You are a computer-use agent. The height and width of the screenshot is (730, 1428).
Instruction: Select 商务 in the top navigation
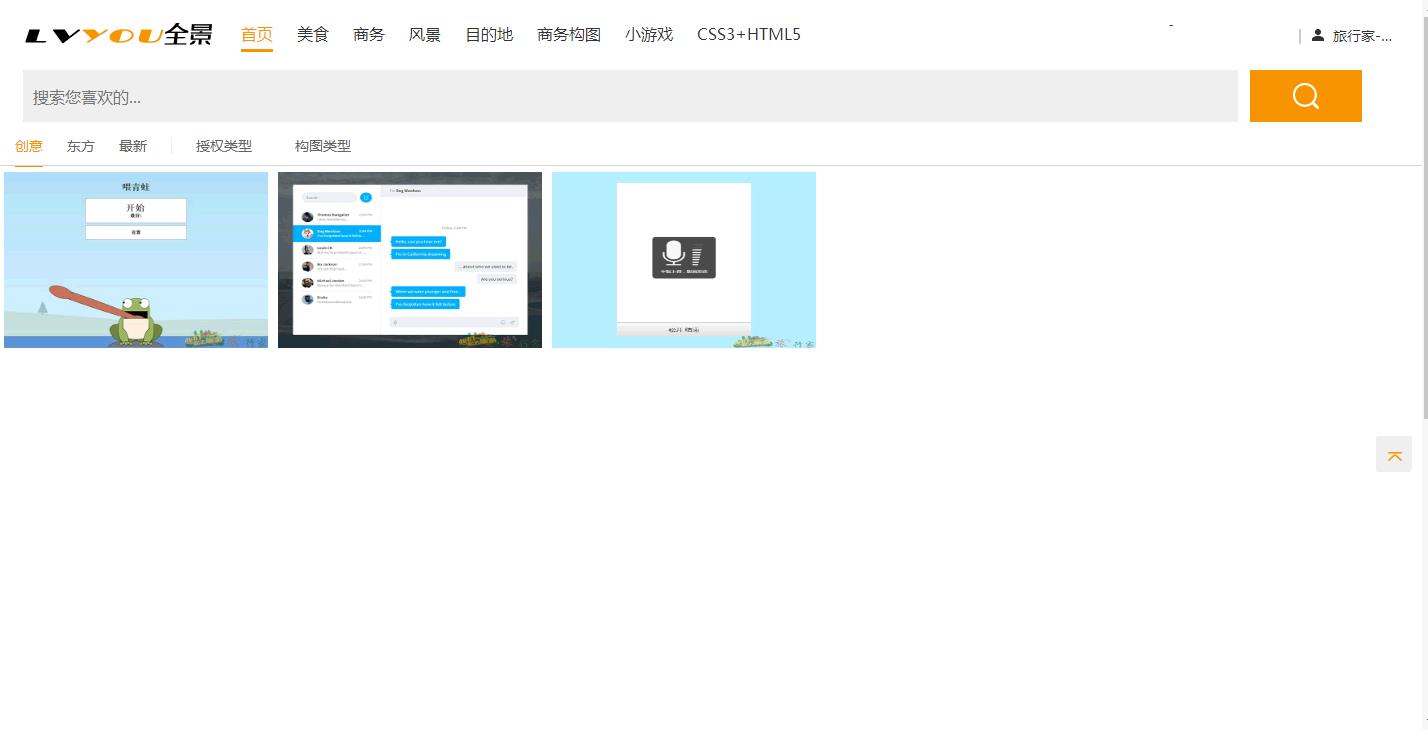click(x=369, y=34)
